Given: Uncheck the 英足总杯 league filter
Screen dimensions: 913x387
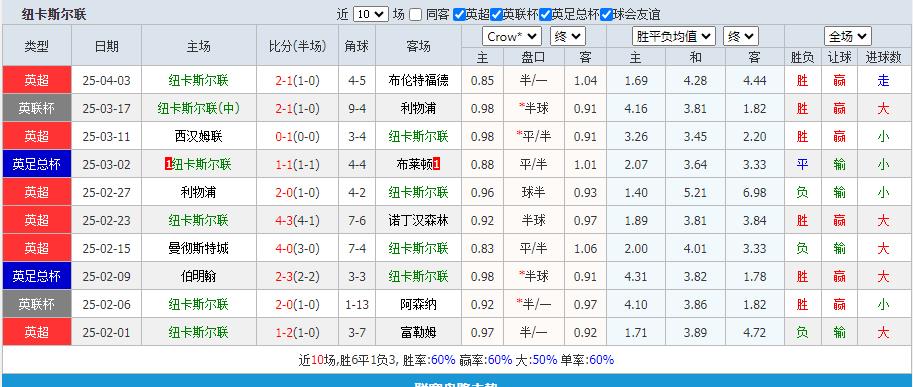Looking at the screenshot, I should pyautogui.click(x=545, y=15).
